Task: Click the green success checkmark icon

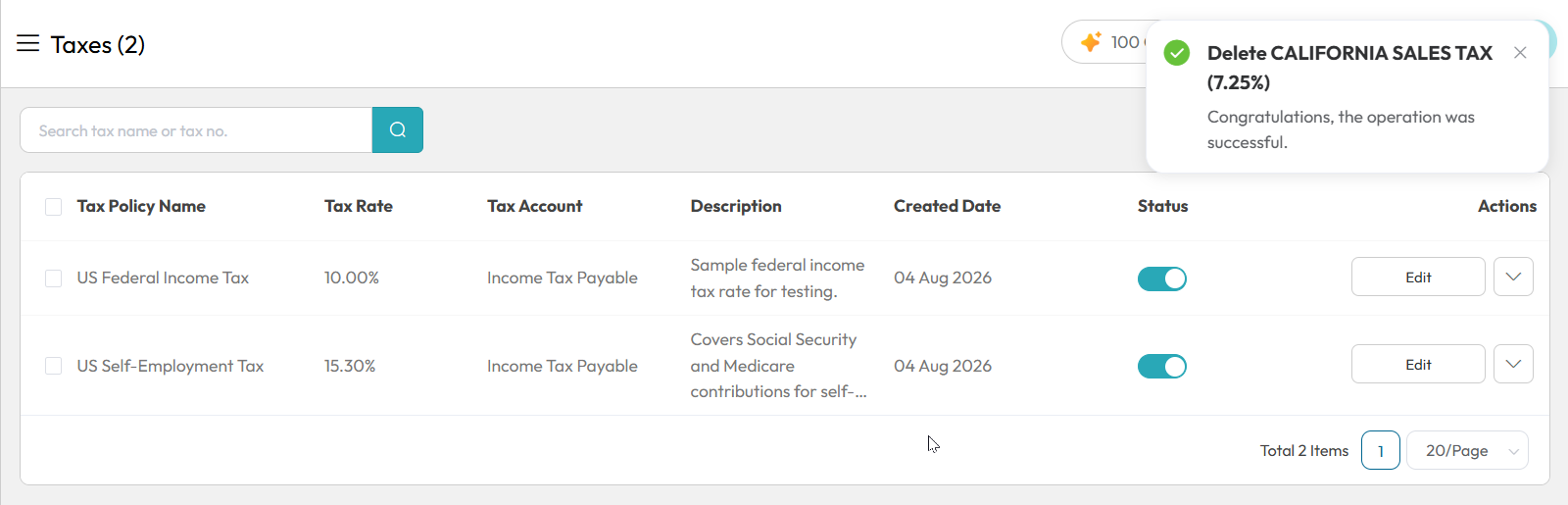Action: (1177, 53)
